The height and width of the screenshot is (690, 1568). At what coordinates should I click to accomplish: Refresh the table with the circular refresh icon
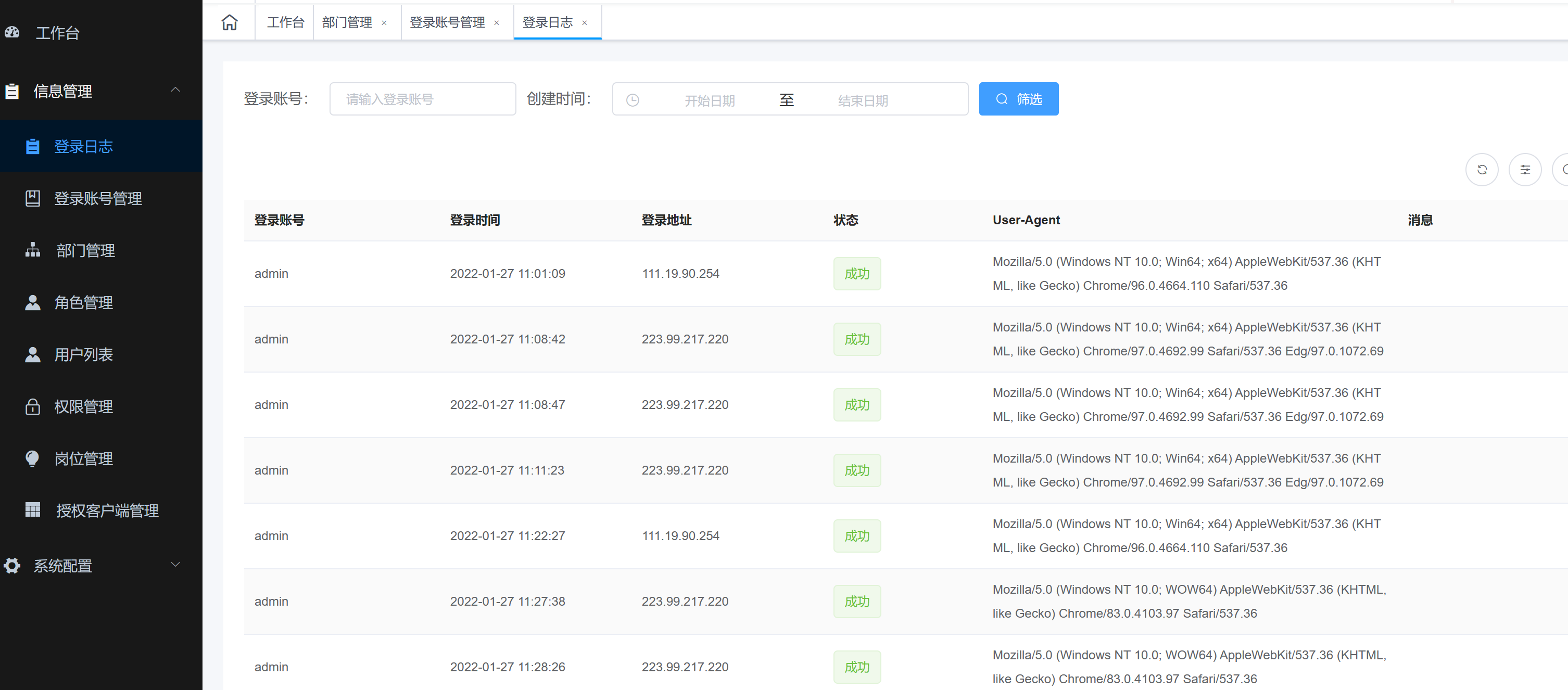tap(1482, 170)
